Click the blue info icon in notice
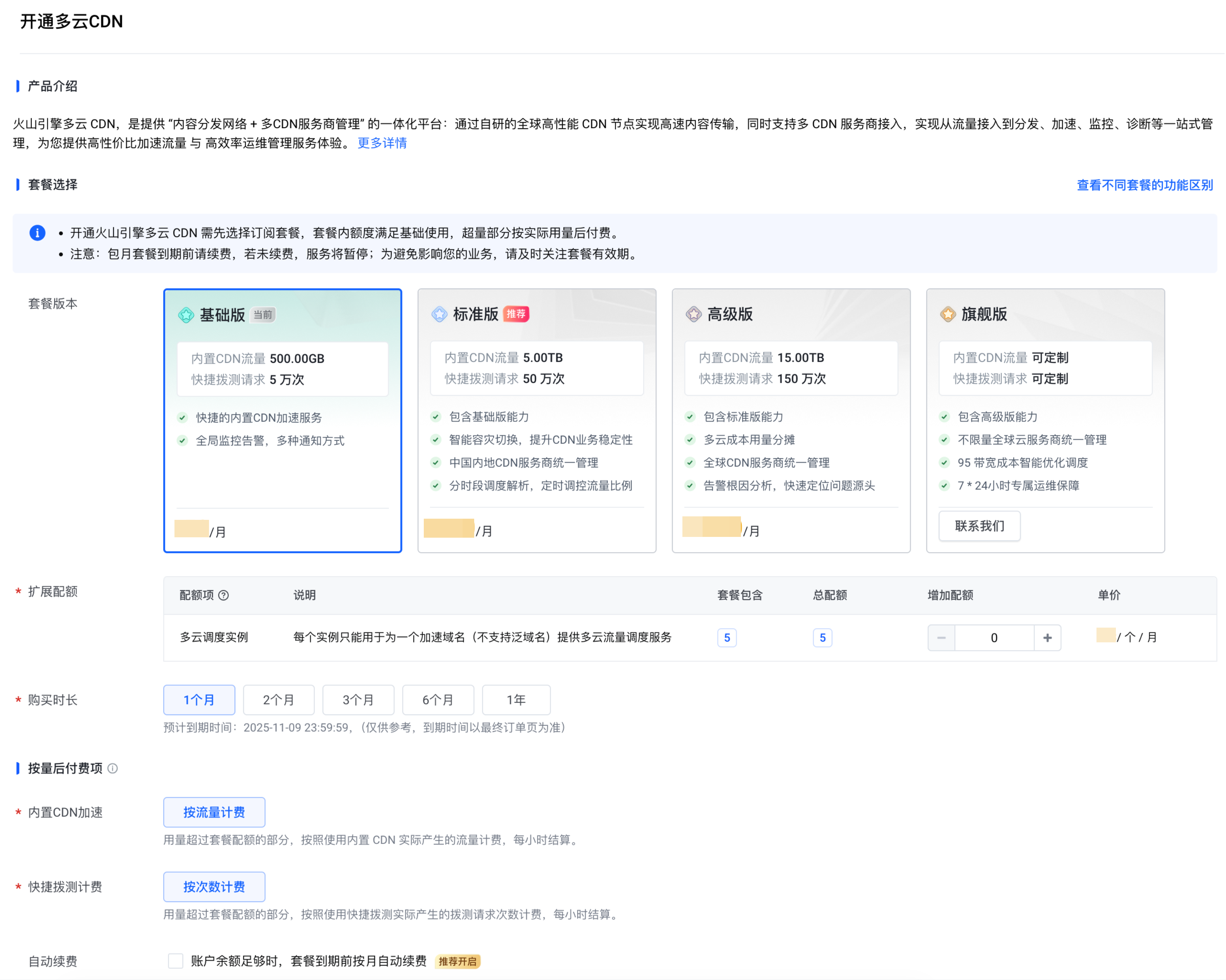The height and width of the screenshot is (980, 1226). (x=38, y=233)
